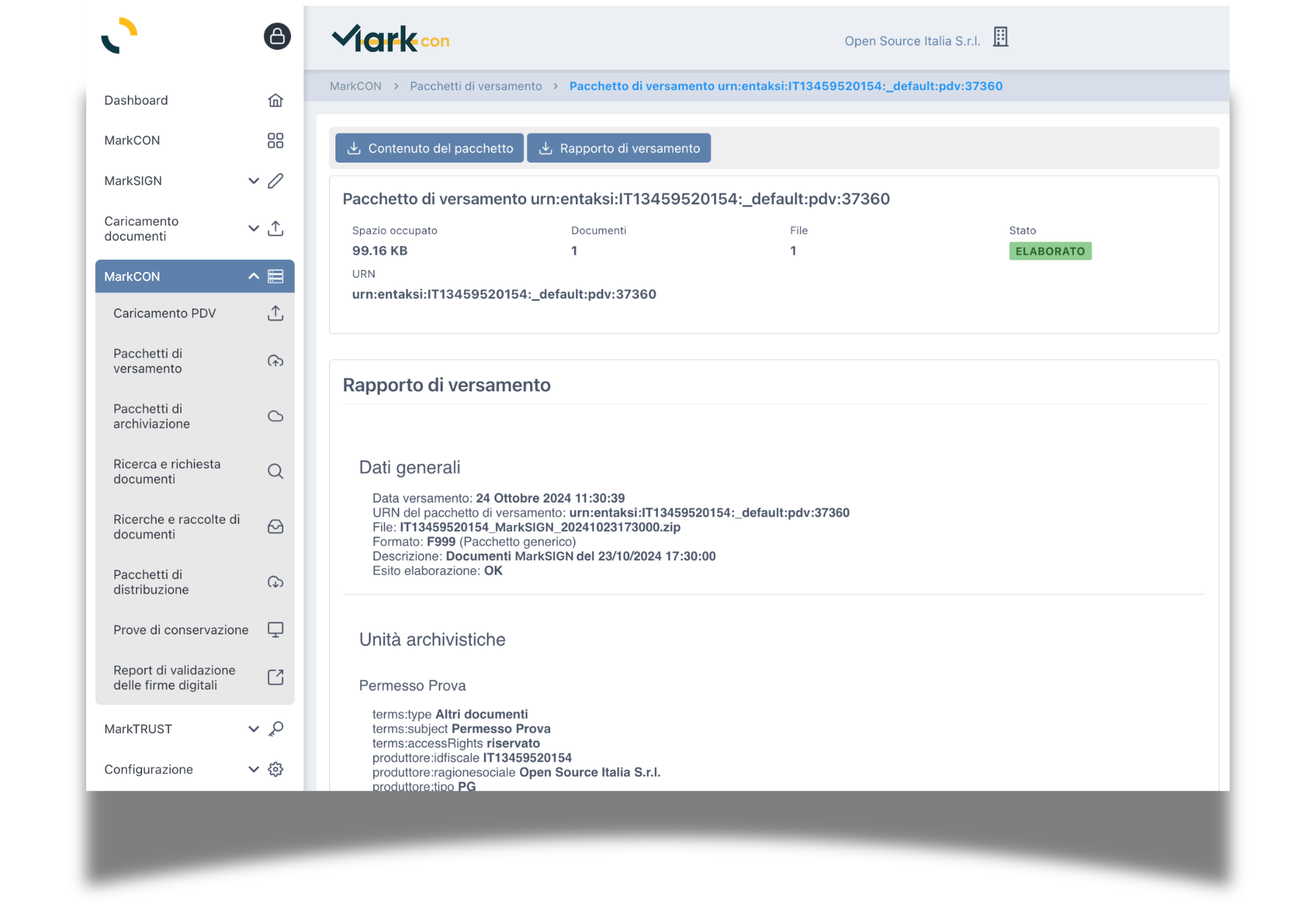Screen dimensions: 1316x910
Task: Expand the MarkSIGN submenu chevron
Action: tap(254, 181)
